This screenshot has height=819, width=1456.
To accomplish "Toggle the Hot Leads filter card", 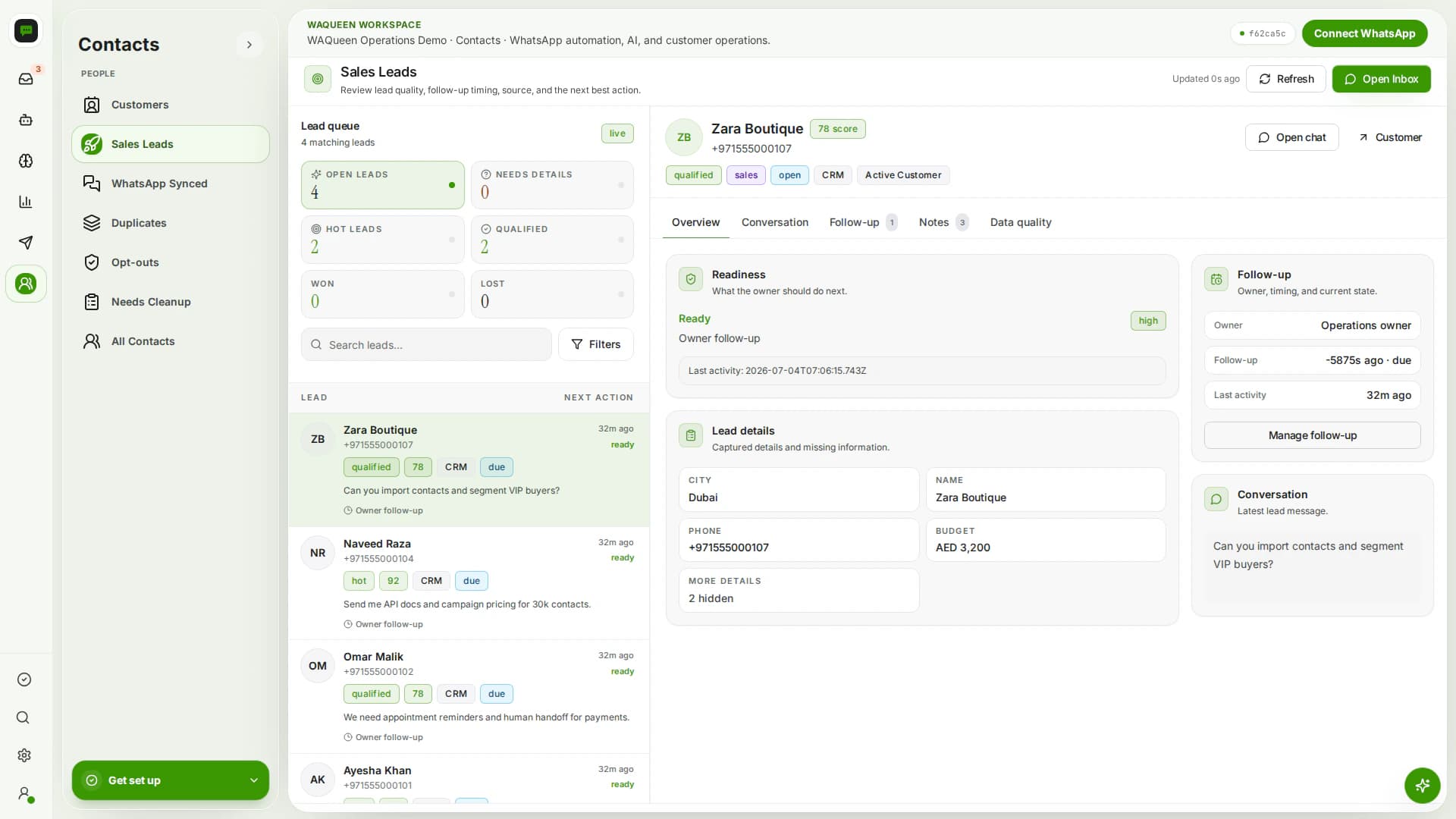I will click(383, 240).
